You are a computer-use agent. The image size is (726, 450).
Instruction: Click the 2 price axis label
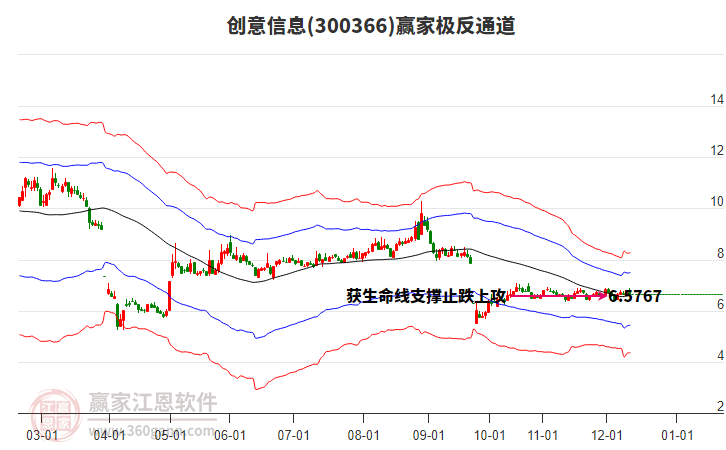(x=720, y=406)
